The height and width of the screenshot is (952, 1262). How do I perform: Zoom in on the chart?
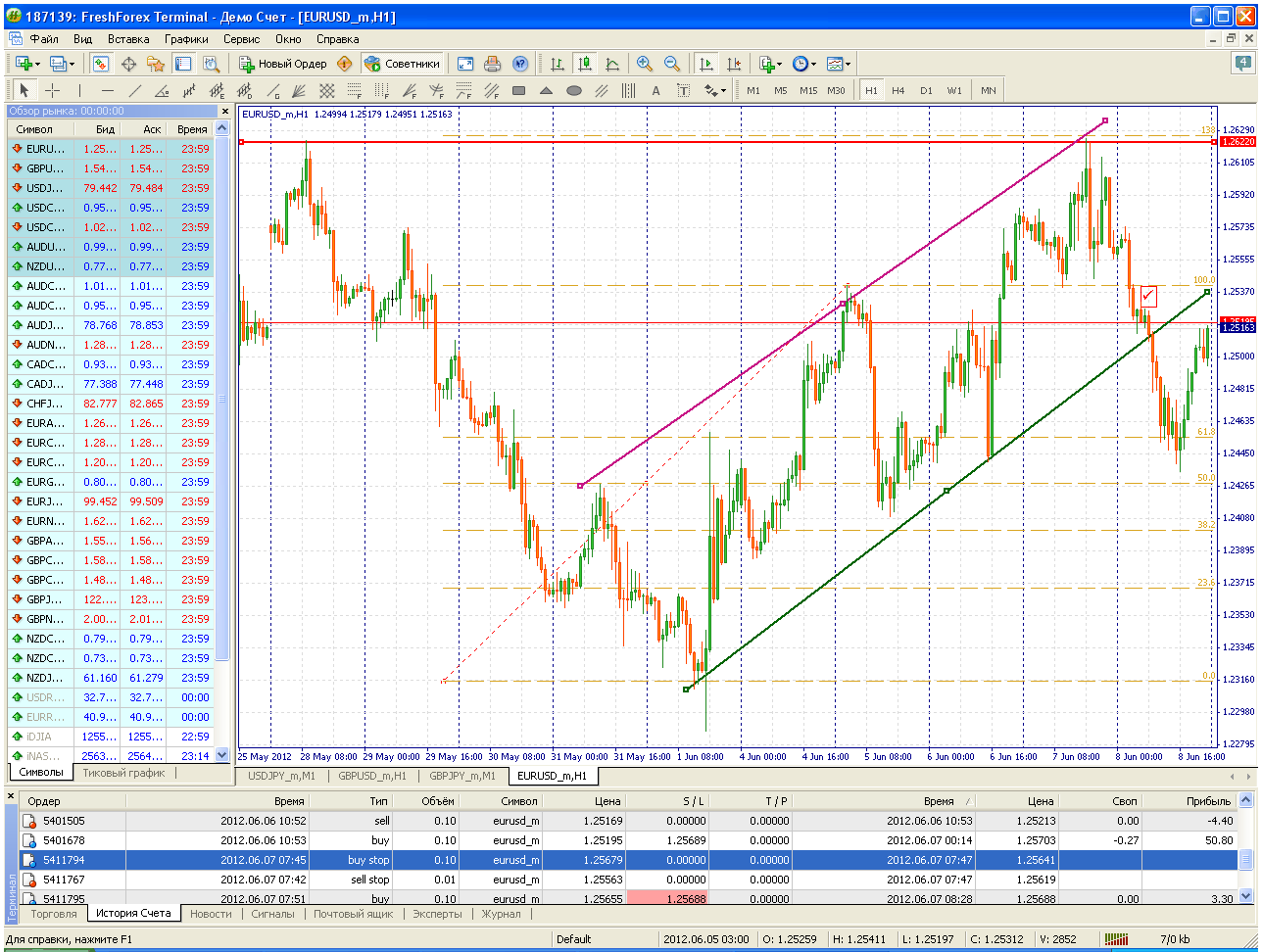(645, 64)
